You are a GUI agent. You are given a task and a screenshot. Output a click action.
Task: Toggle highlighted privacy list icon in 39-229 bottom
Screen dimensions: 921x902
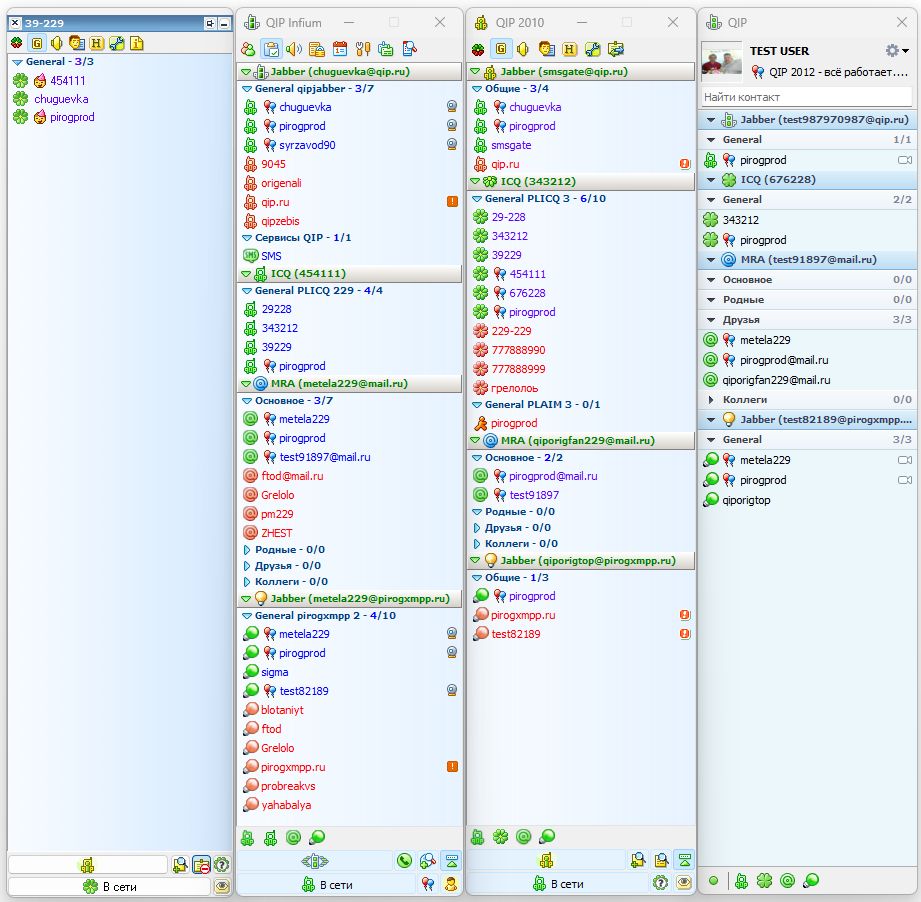point(201,864)
